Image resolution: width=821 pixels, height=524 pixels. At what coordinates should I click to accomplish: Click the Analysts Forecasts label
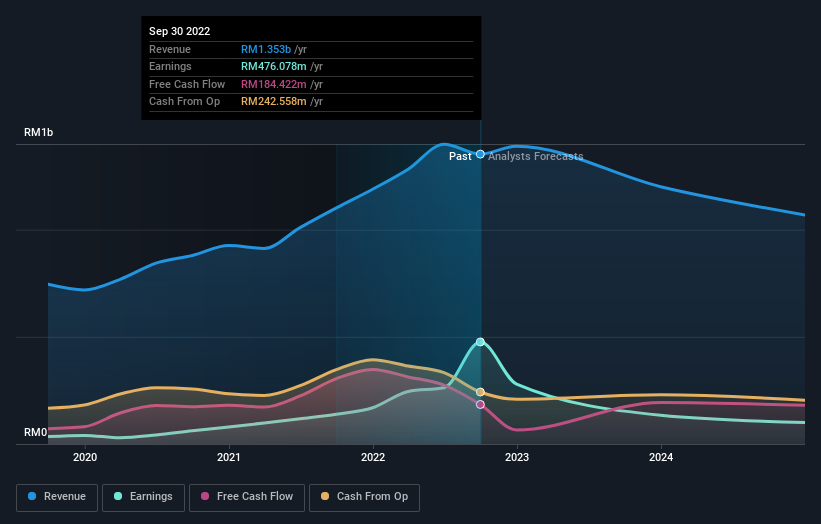click(536, 157)
